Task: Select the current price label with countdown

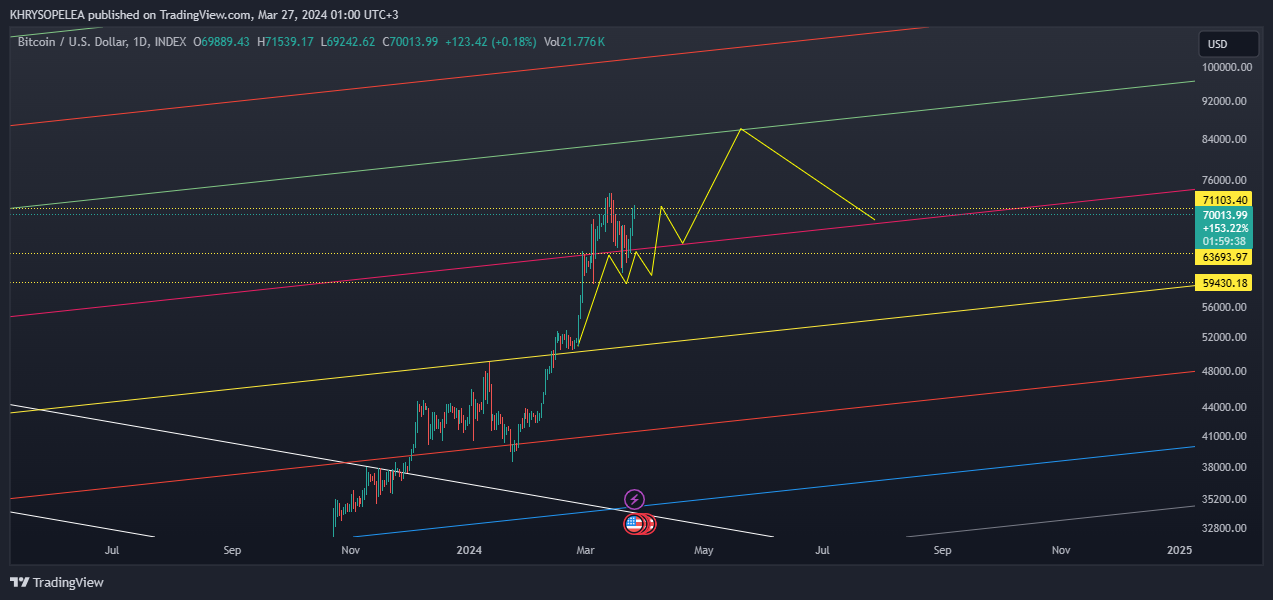Action: click(x=1225, y=228)
